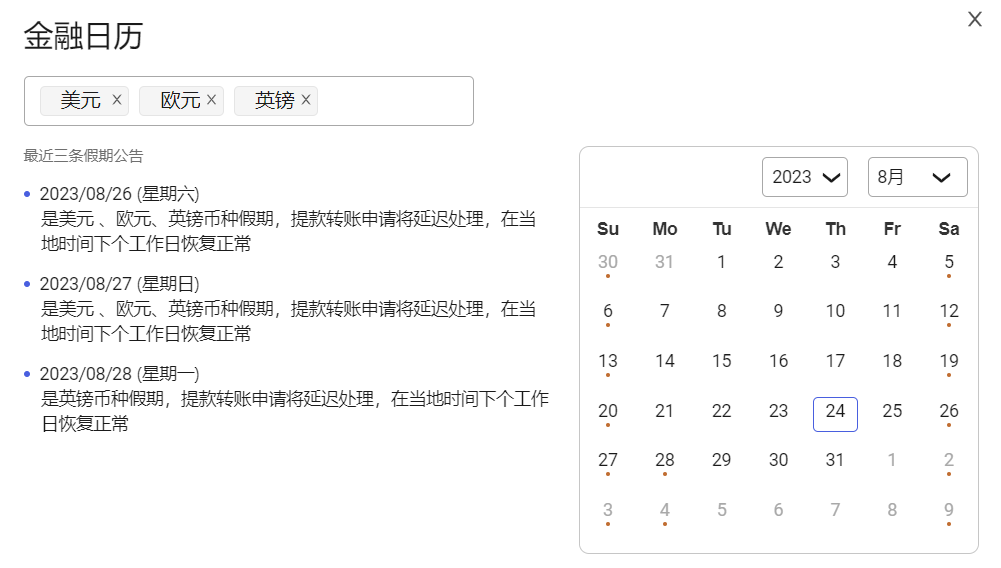
Task: Remove the 欧元 currency tag
Action: (x=211, y=100)
